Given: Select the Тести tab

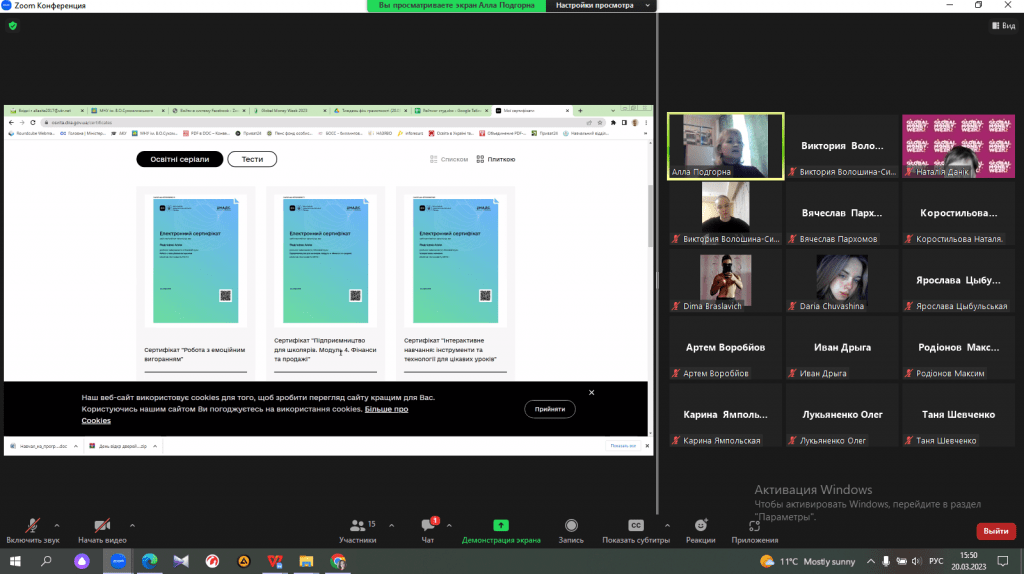Looking at the screenshot, I should 252,159.
